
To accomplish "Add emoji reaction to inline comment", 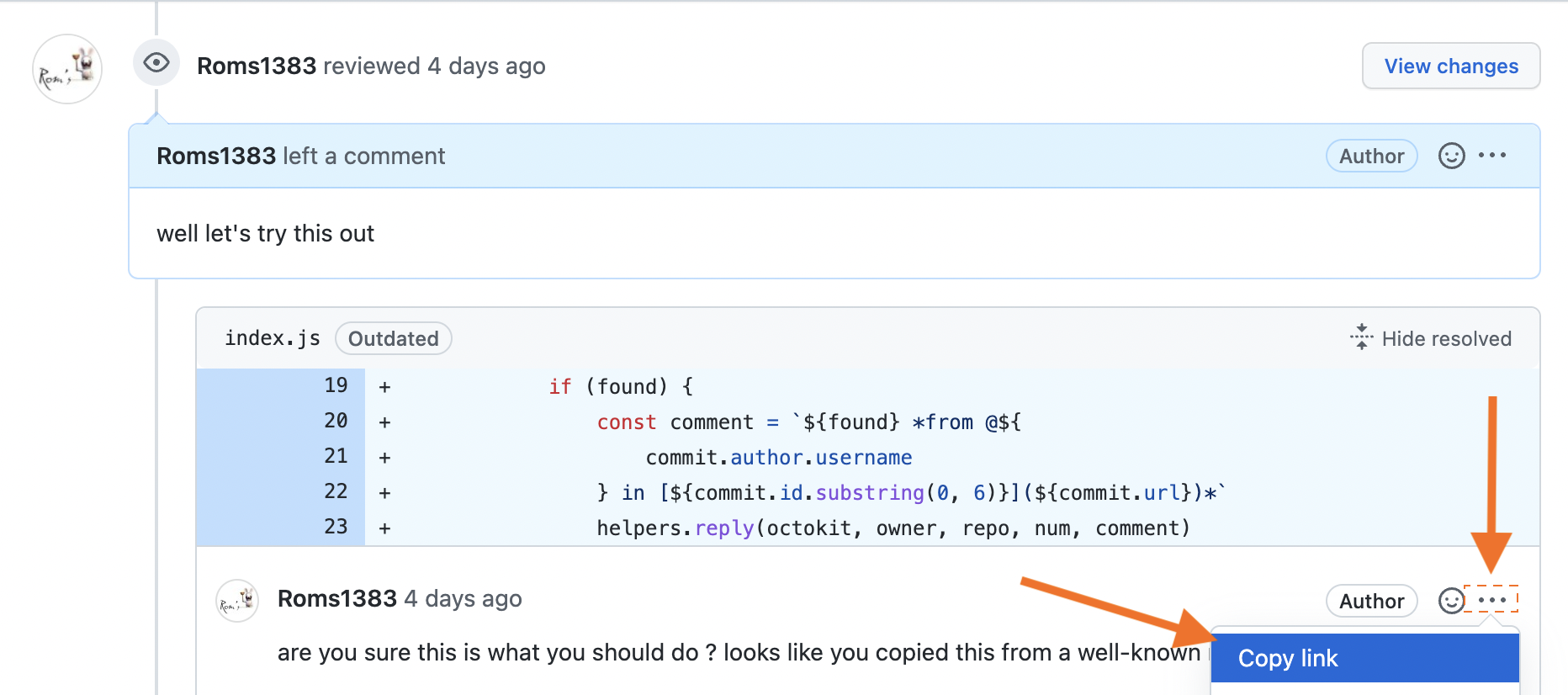I will [1451, 601].
